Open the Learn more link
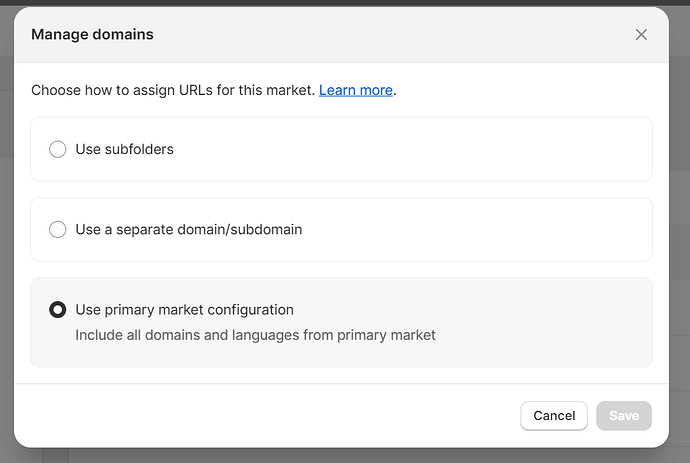The height and width of the screenshot is (463, 690). pos(355,90)
